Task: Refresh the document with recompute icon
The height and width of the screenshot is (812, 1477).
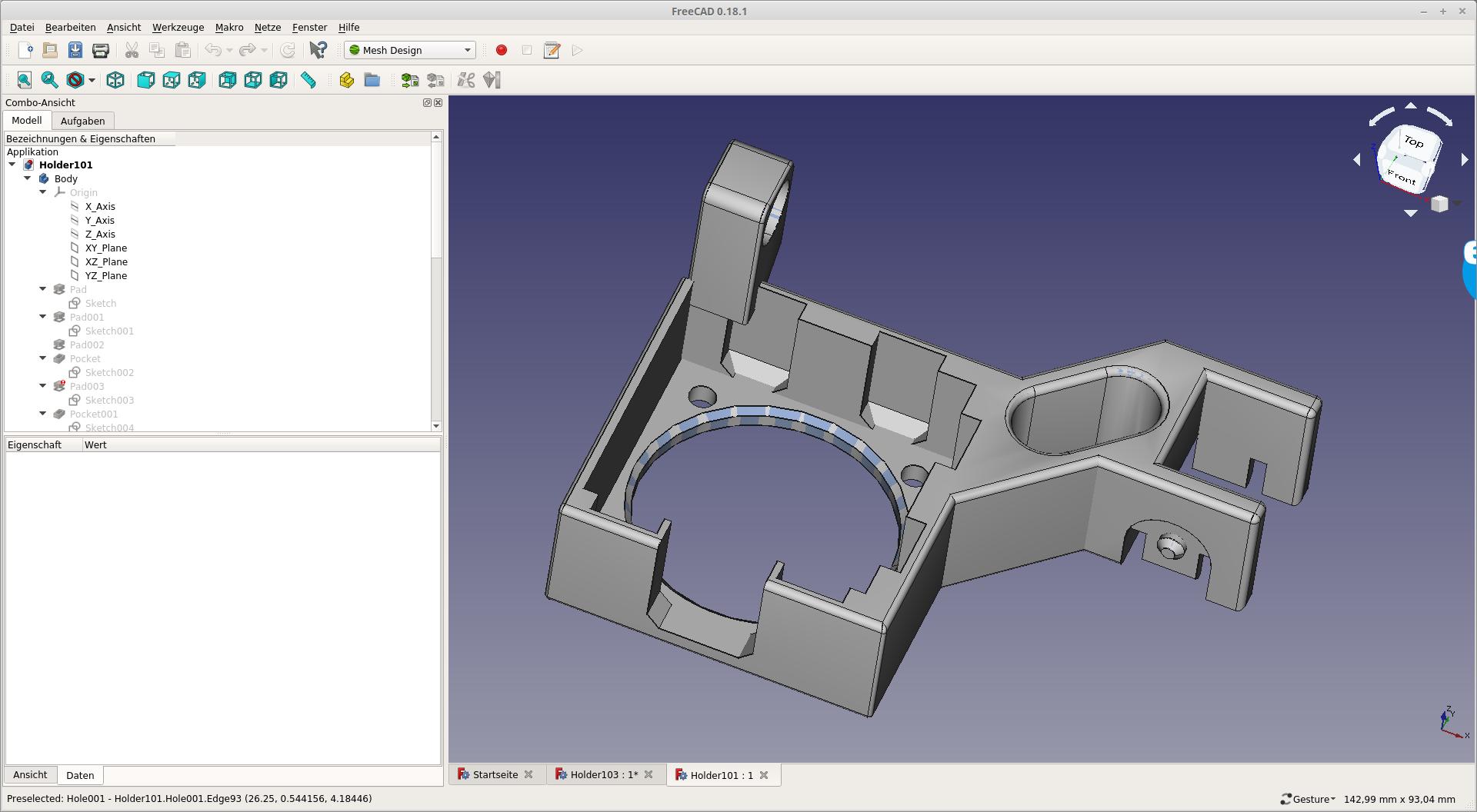Action: [x=288, y=50]
